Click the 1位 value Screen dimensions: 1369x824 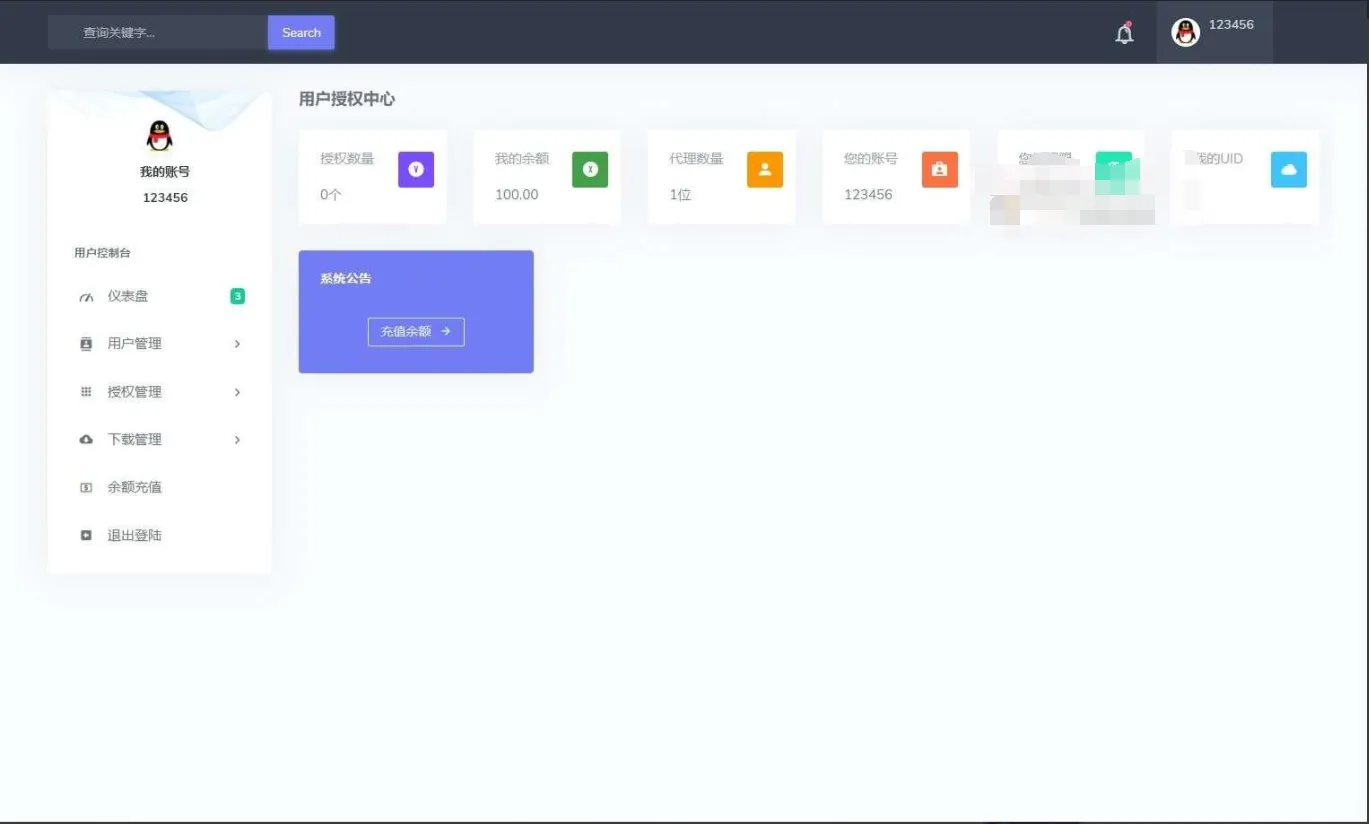[680, 195]
